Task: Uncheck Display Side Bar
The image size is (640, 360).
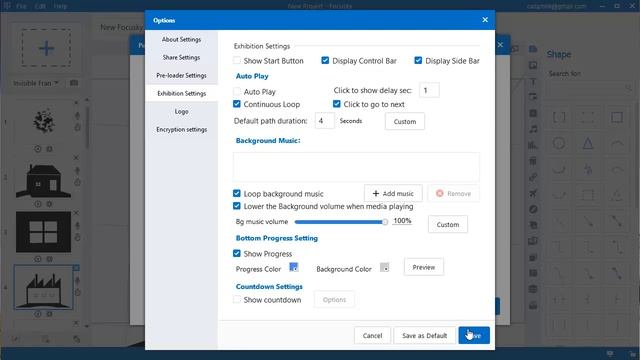Action: pyautogui.click(x=418, y=60)
